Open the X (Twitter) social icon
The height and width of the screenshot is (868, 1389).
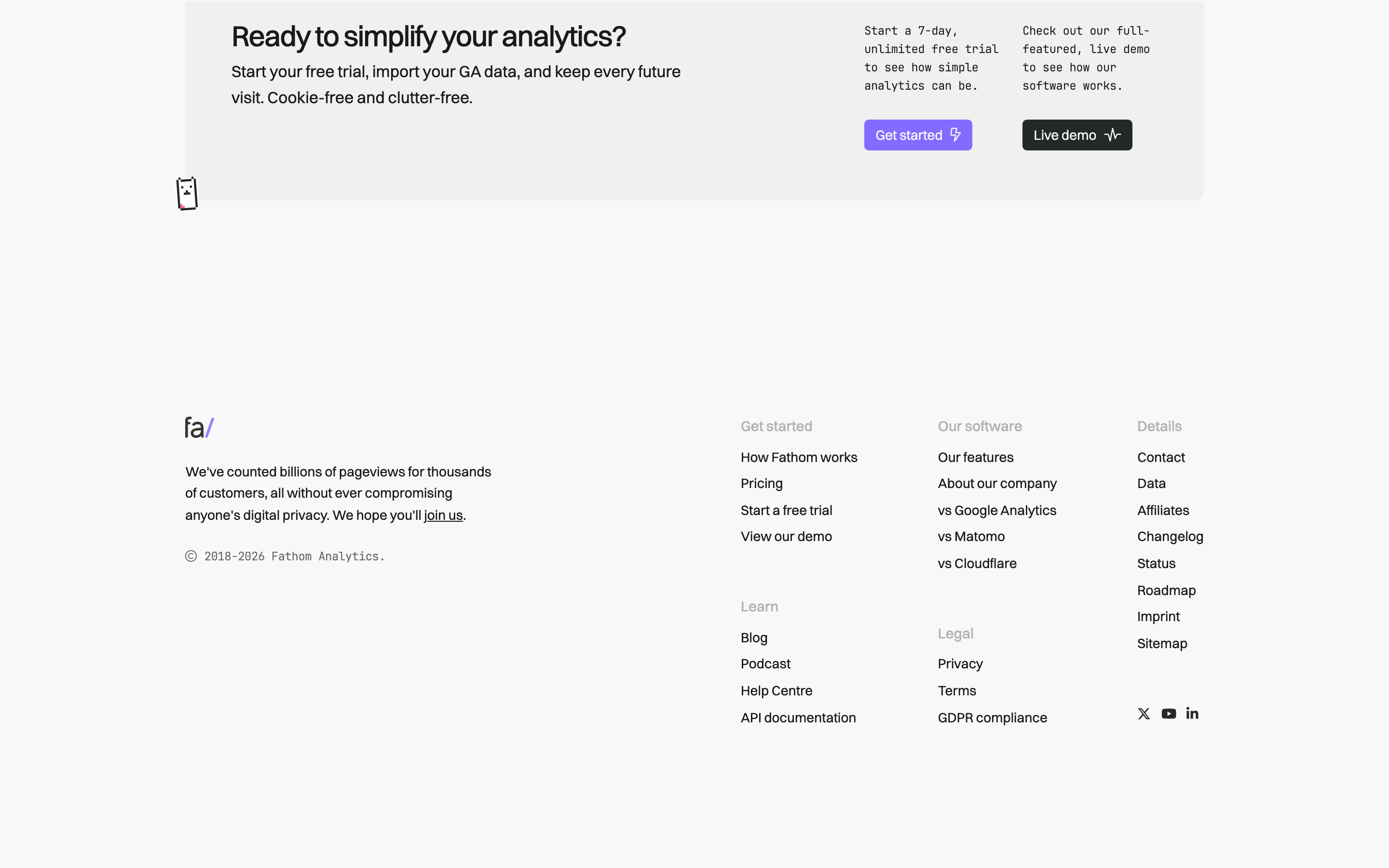coord(1144,714)
